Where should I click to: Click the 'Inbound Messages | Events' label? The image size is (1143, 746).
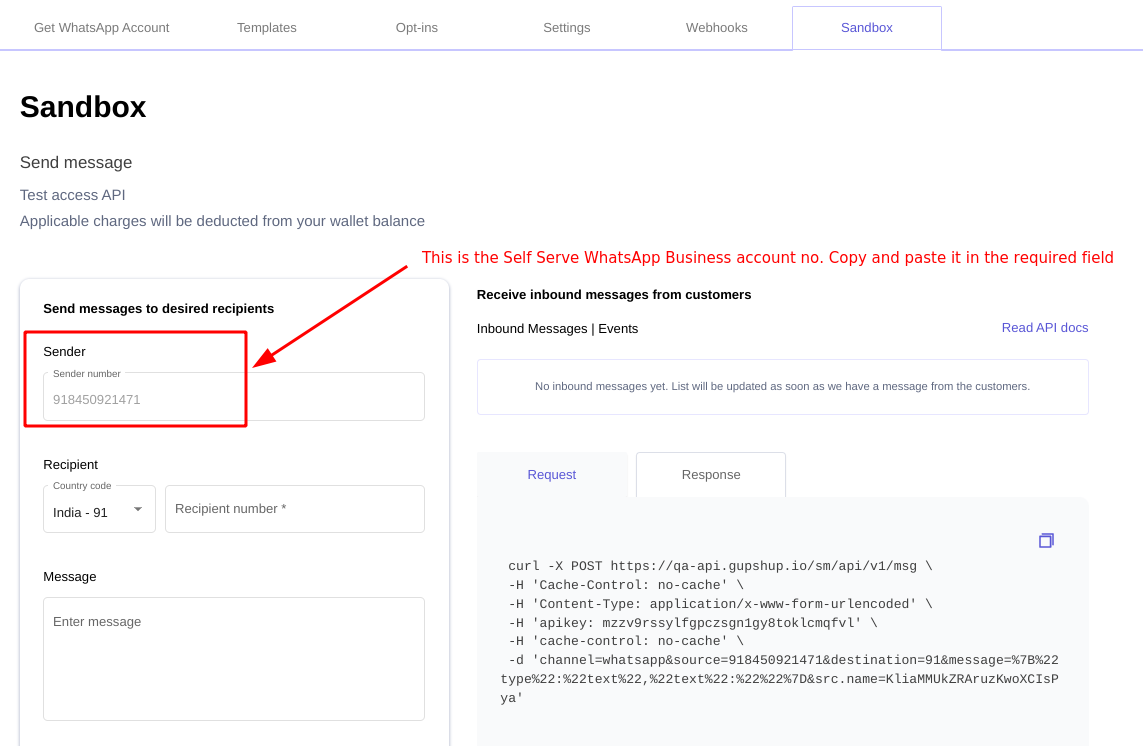tap(558, 329)
